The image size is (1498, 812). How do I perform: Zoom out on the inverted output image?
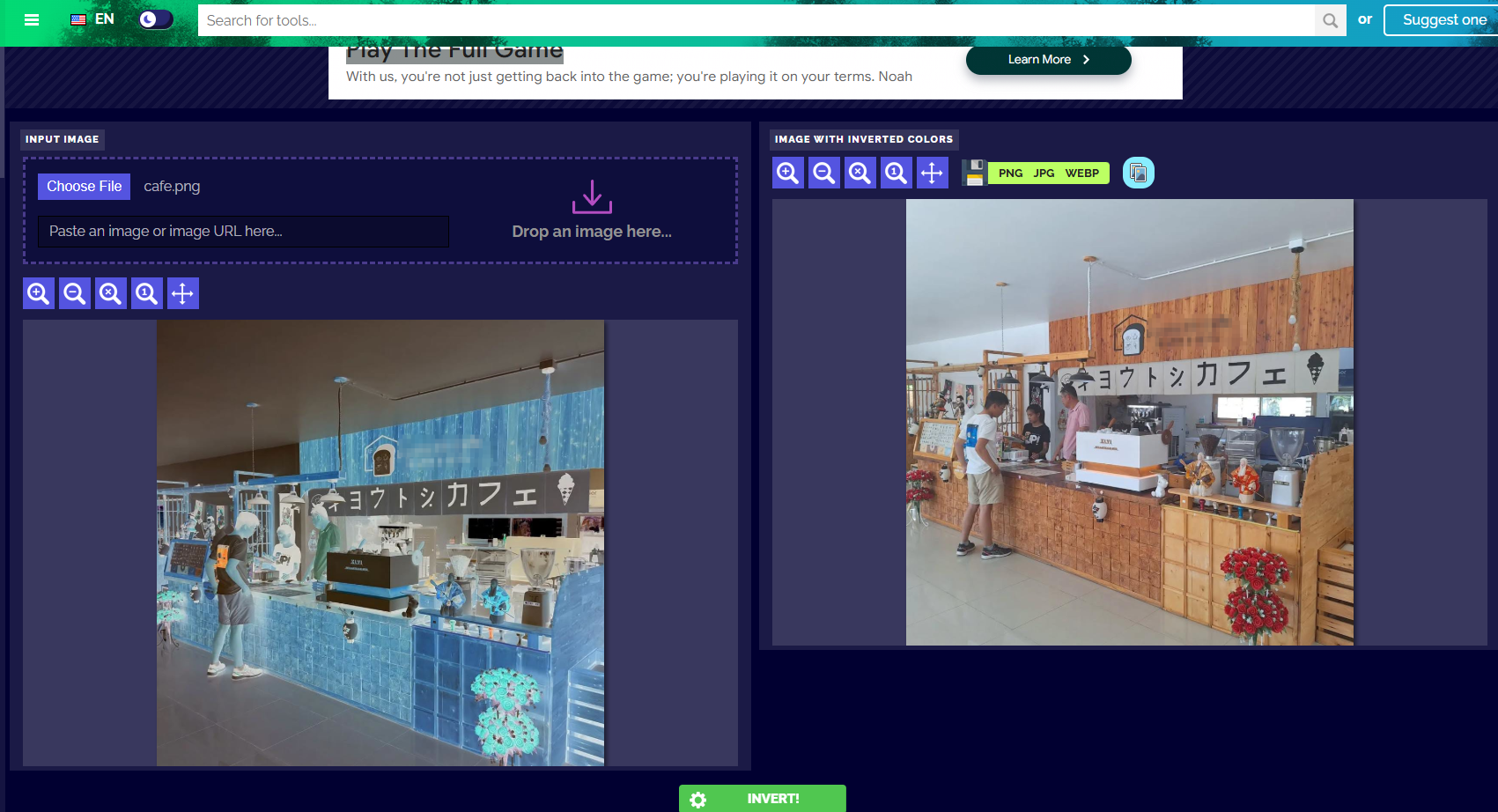[824, 173]
